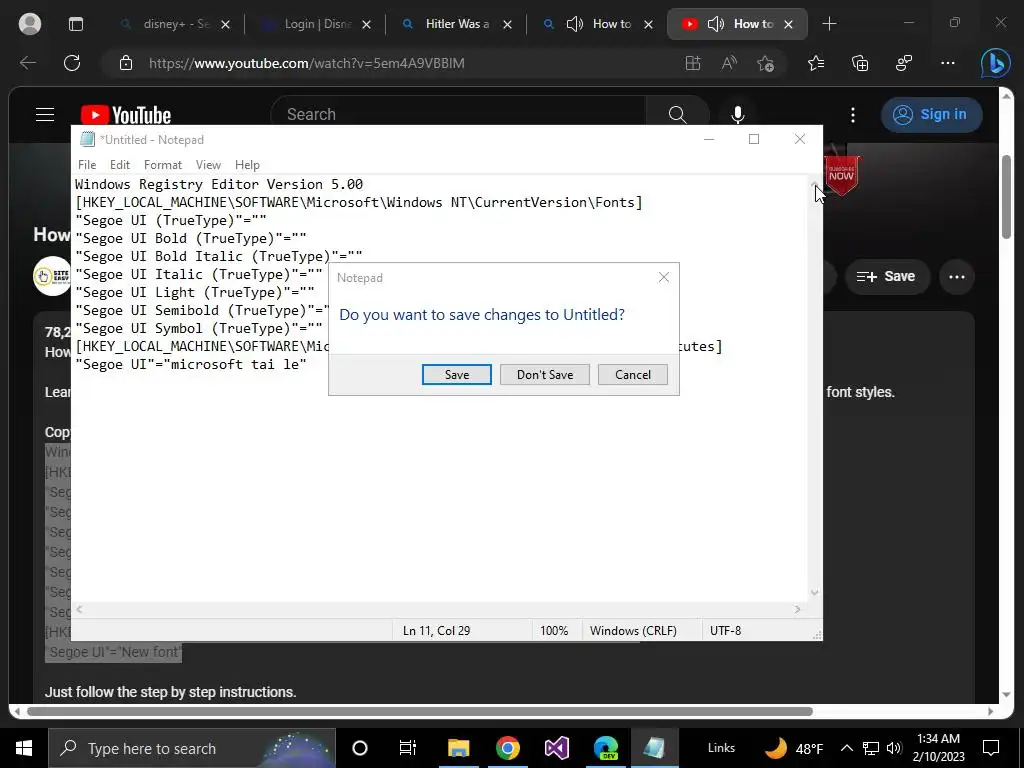
Task: Open the Collections icon
Action: [x=860, y=63]
